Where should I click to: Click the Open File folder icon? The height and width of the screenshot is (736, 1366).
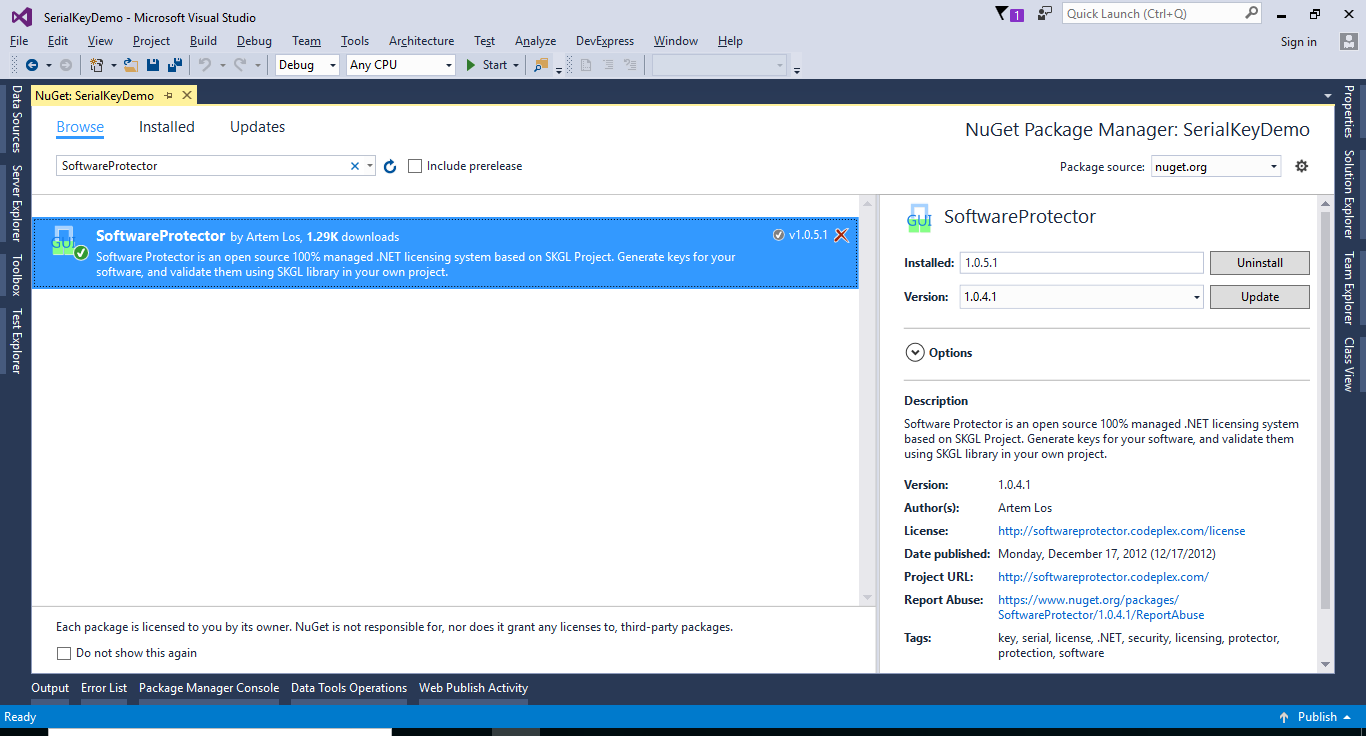(130, 65)
